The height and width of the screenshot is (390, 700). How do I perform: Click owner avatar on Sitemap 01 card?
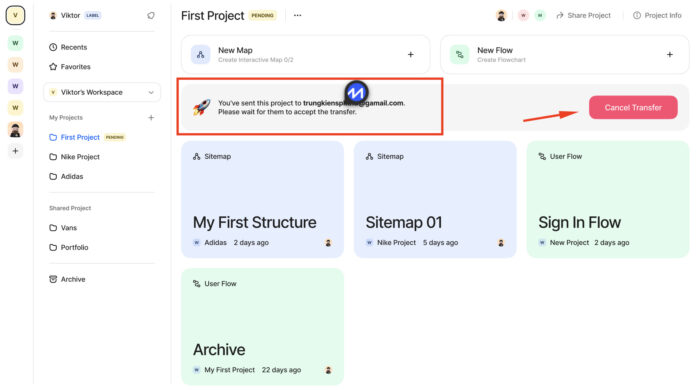(501, 243)
